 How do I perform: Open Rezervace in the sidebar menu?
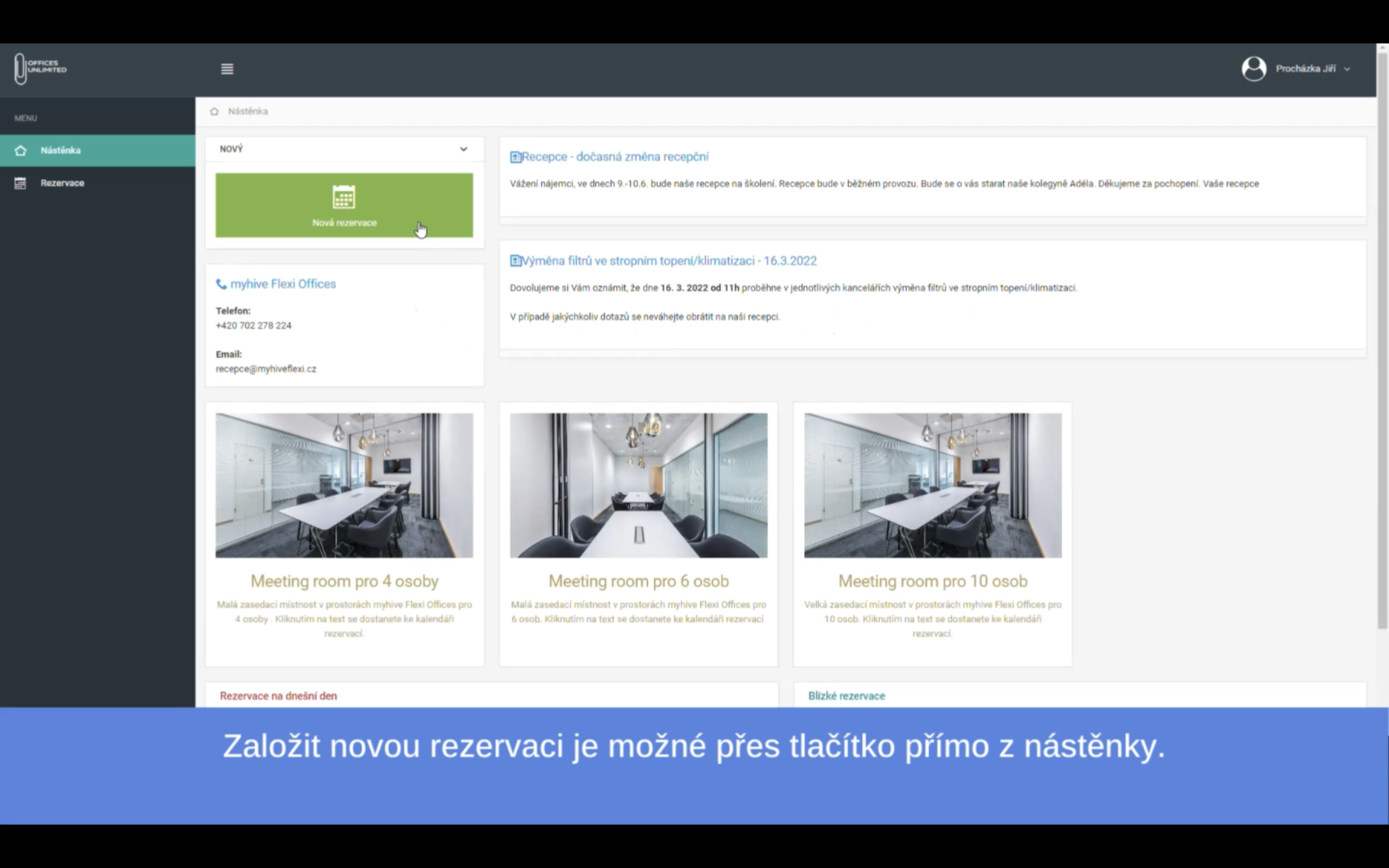pos(62,183)
